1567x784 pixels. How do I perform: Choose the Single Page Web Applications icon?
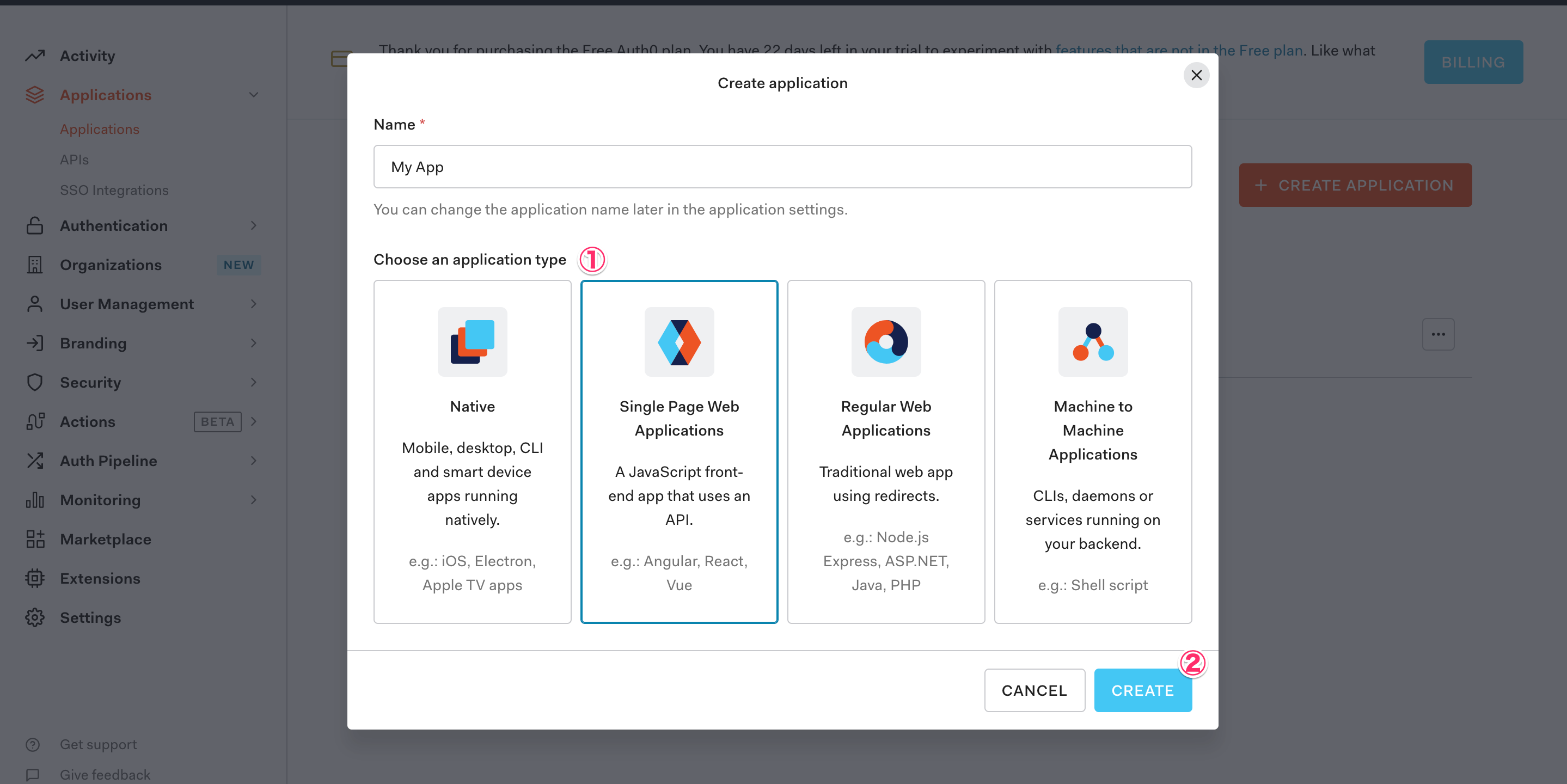point(679,342)
